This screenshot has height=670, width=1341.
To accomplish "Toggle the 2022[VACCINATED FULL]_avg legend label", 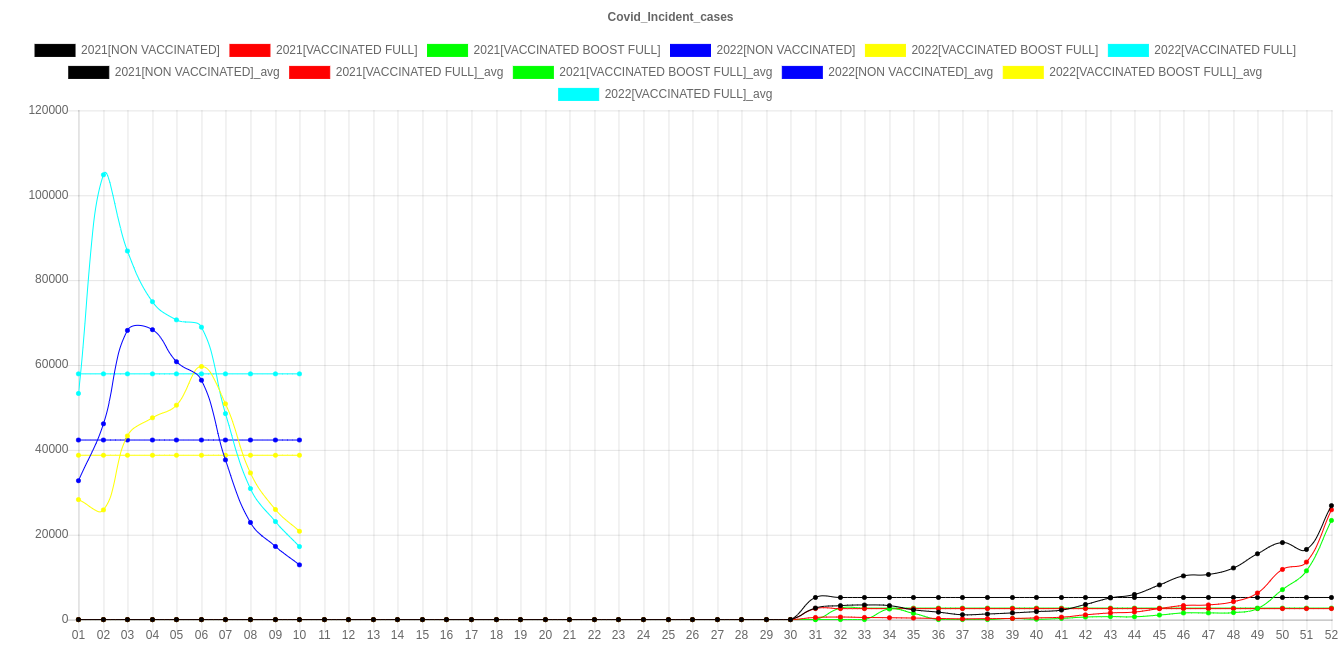I will 688,94.
